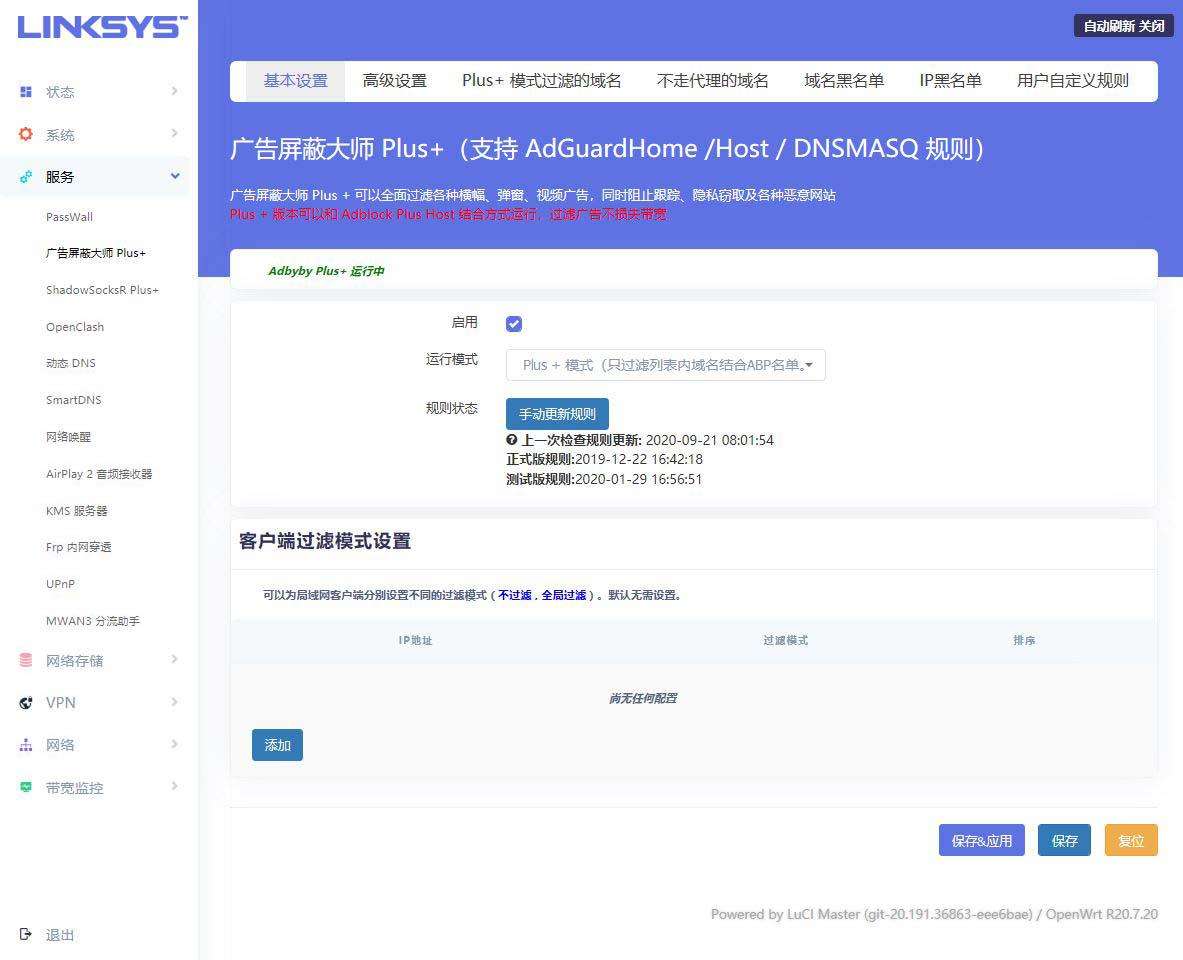Image resolution: width=1183 pixels, height=960 pixels.
Task: Click the 系统 (System) gear icon
Action: tap(27, 134)
